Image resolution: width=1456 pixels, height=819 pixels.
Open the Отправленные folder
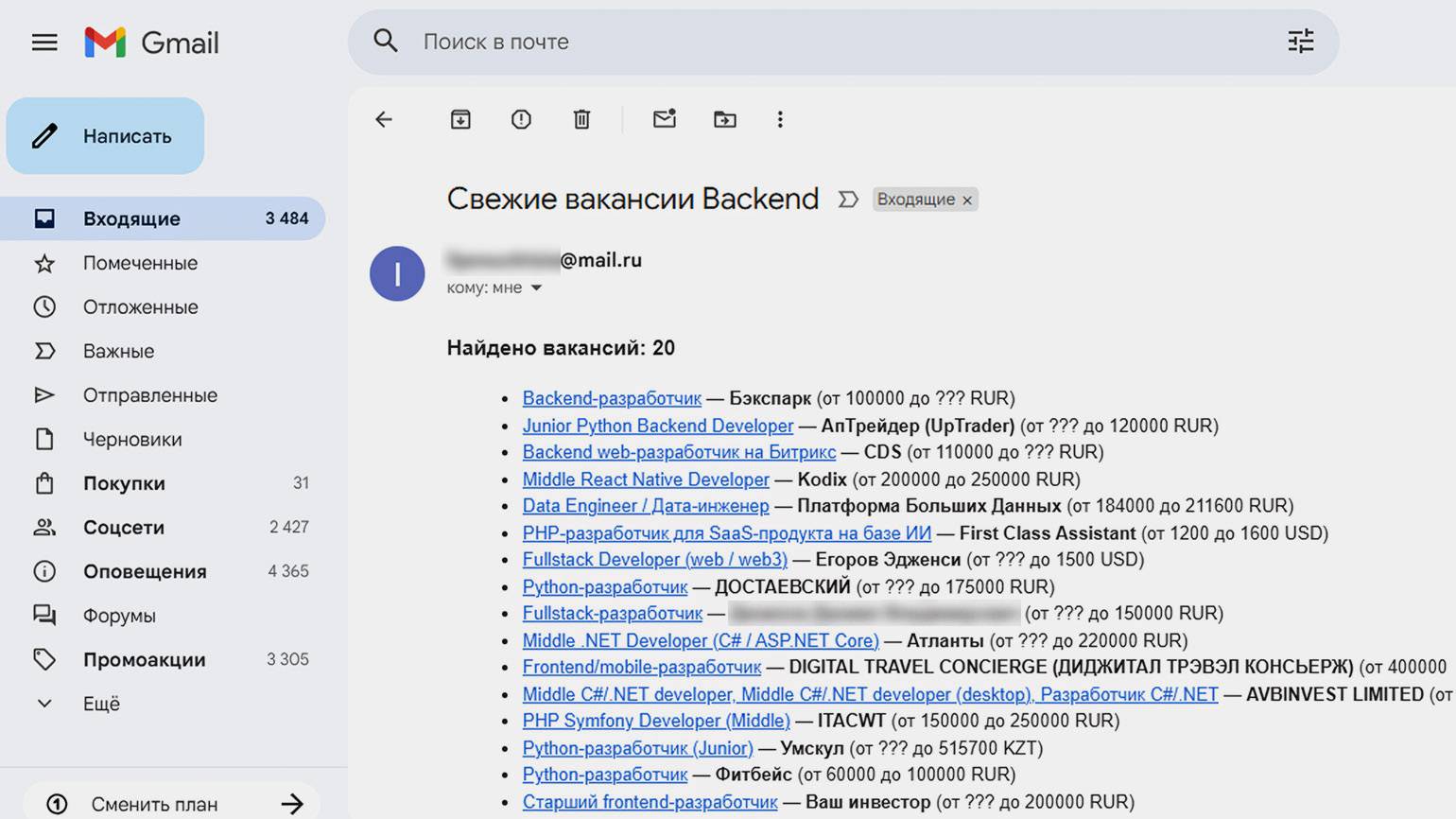click(x=149, y=395)
